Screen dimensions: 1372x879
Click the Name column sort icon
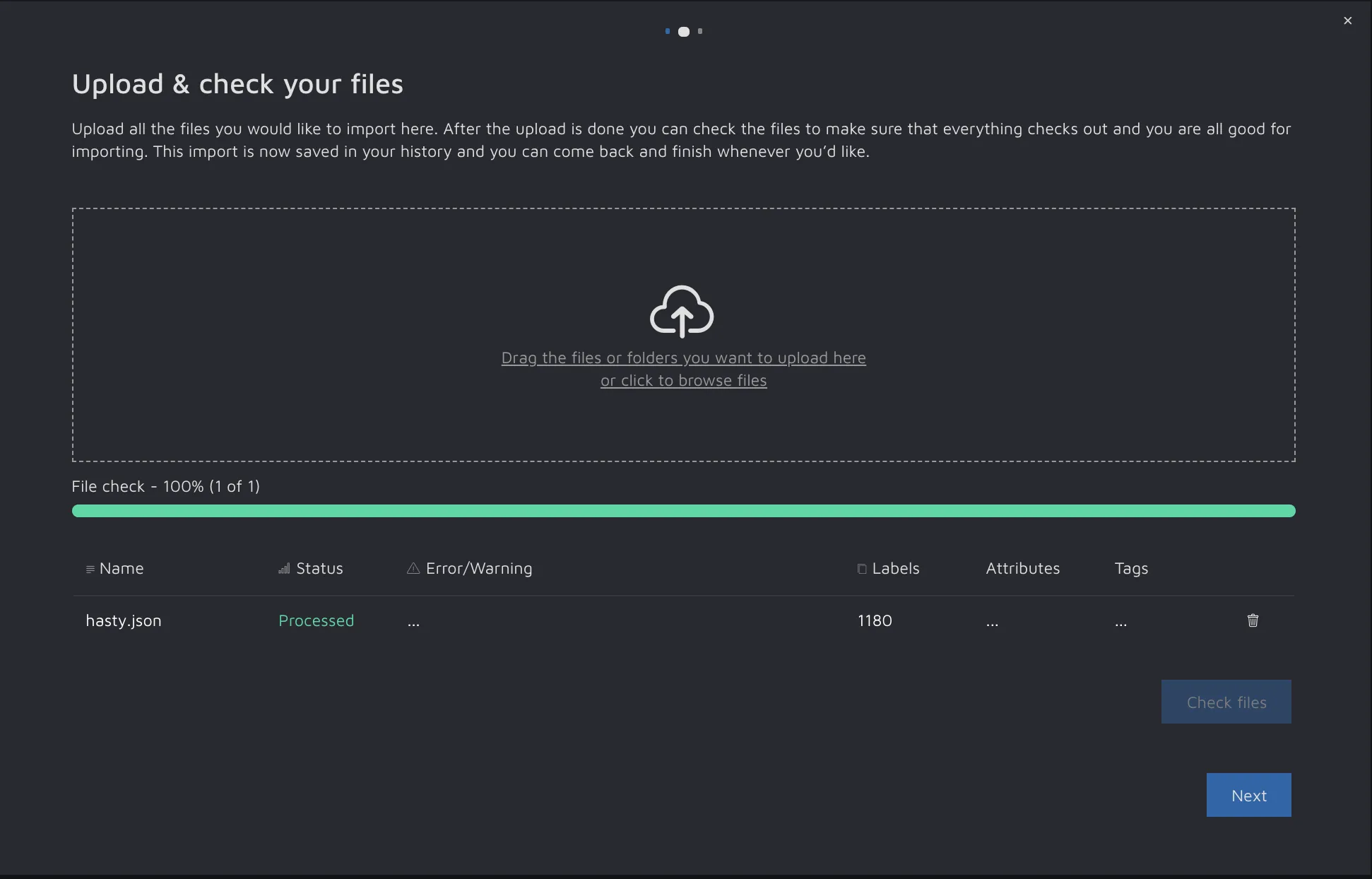(x=90, y=570)
